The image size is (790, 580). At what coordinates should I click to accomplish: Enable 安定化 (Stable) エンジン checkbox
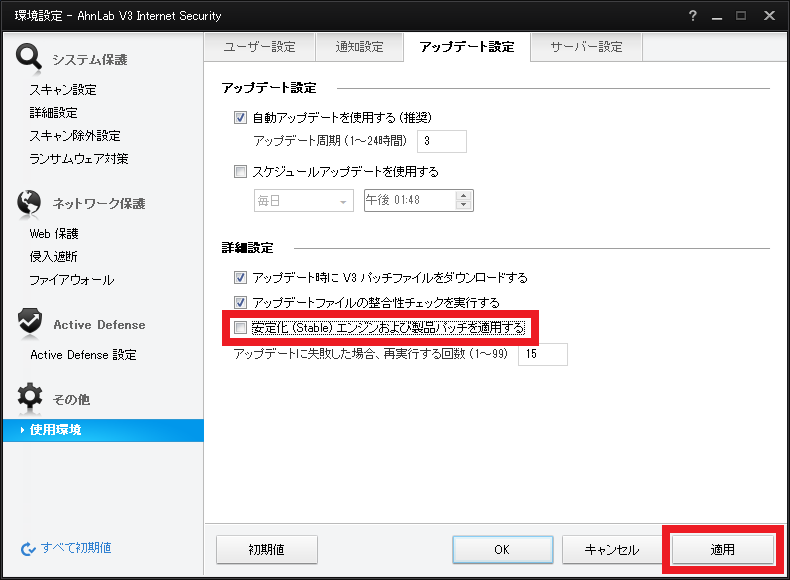click(x=240, y=328)
